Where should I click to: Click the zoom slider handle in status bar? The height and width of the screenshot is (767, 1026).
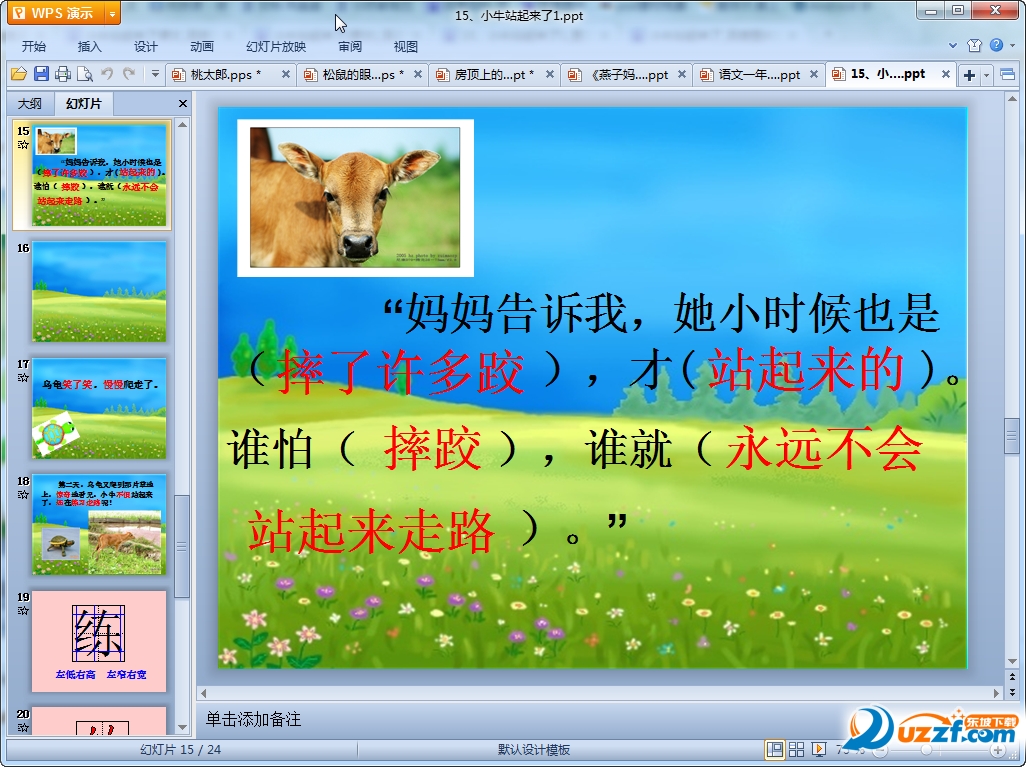pos(927,750)
